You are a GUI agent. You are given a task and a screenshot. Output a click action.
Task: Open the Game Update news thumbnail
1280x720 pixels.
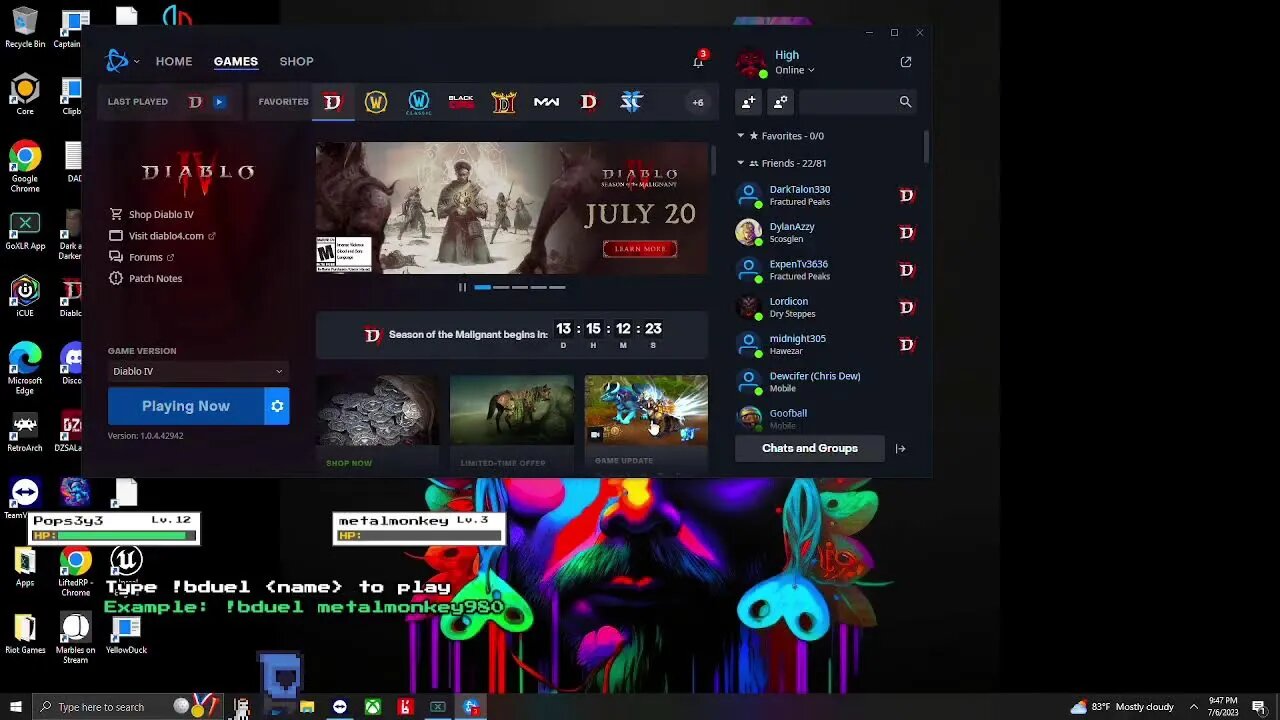[646, 411]
